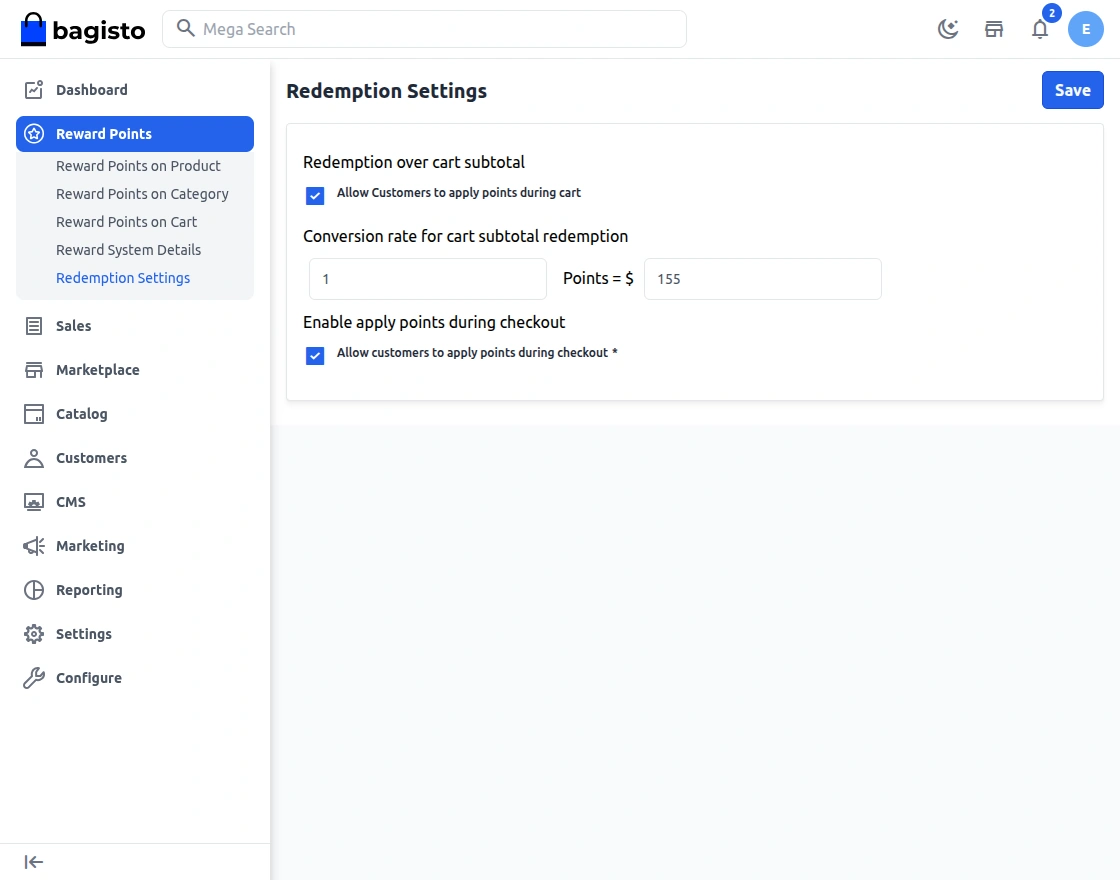Open the Reward Points menu
The image size is (1120, 880).
[x=135, y=134]
